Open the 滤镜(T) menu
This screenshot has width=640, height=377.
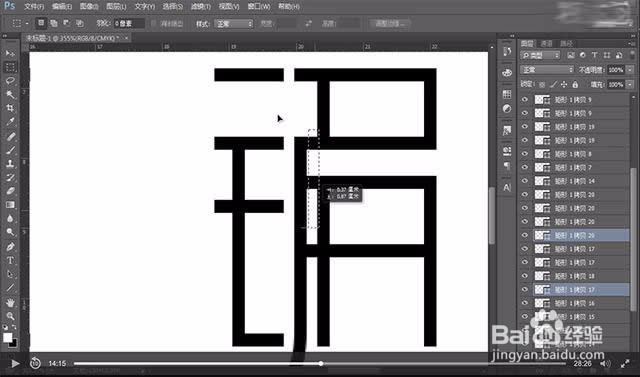[201, 7]
